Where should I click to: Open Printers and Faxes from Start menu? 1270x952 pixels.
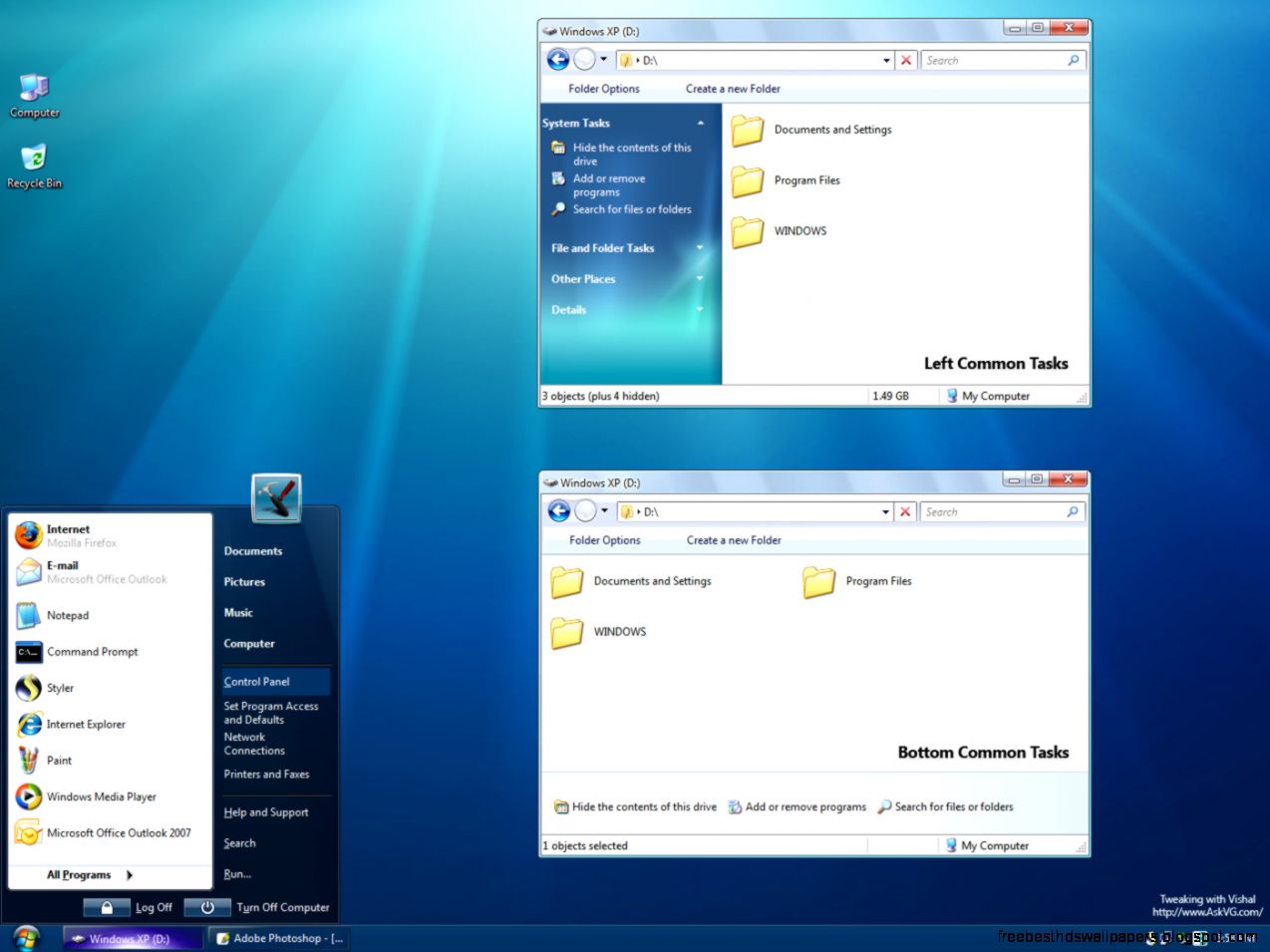[x=266, y=775]
